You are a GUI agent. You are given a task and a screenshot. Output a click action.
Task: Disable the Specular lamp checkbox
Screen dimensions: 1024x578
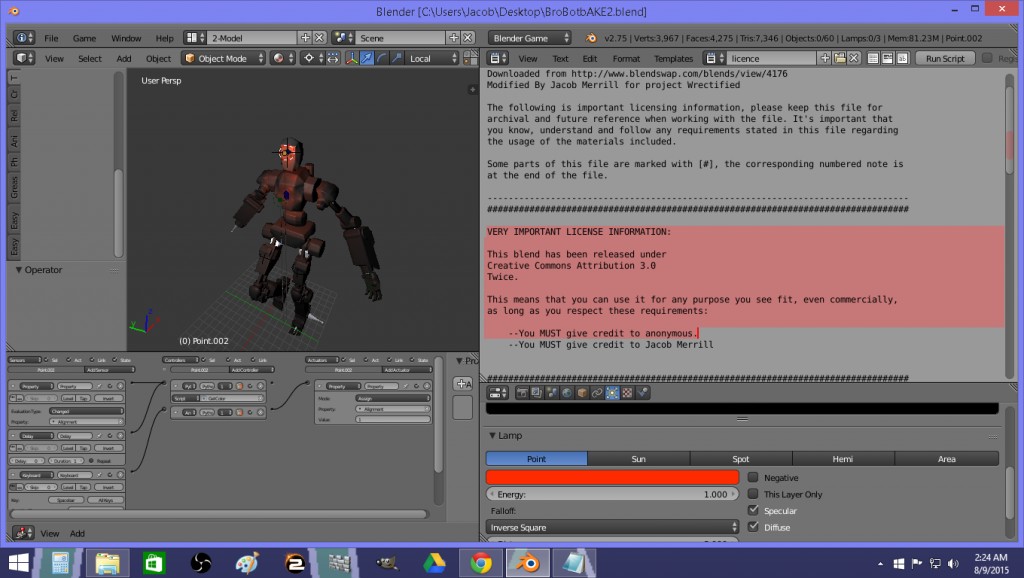point(755,511)
